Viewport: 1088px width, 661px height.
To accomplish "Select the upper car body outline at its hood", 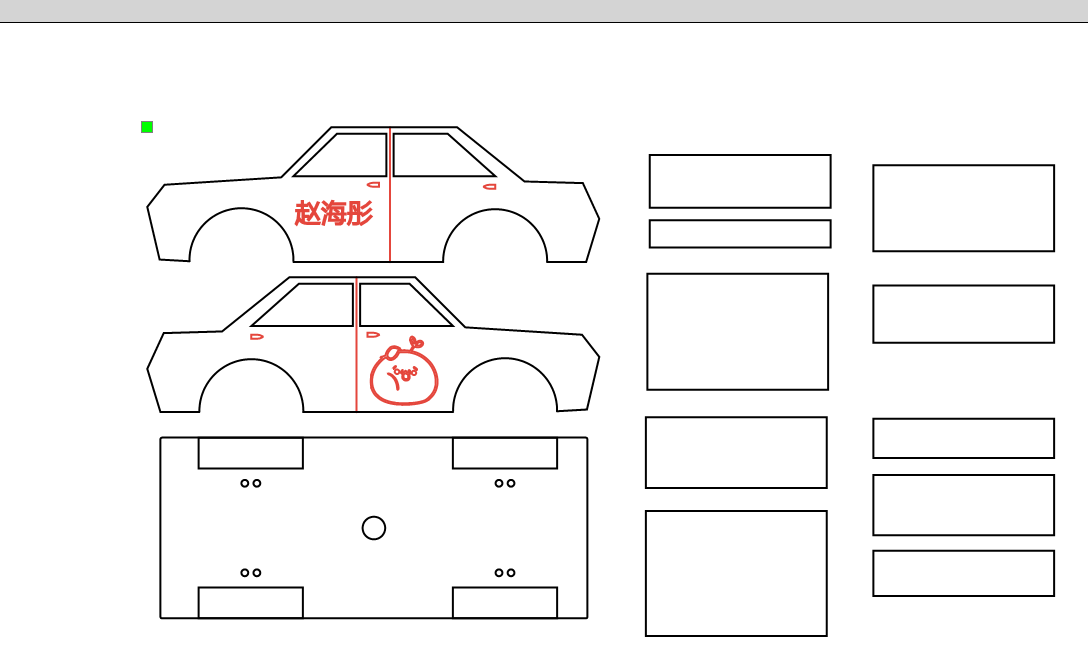I will pos(223,181).
